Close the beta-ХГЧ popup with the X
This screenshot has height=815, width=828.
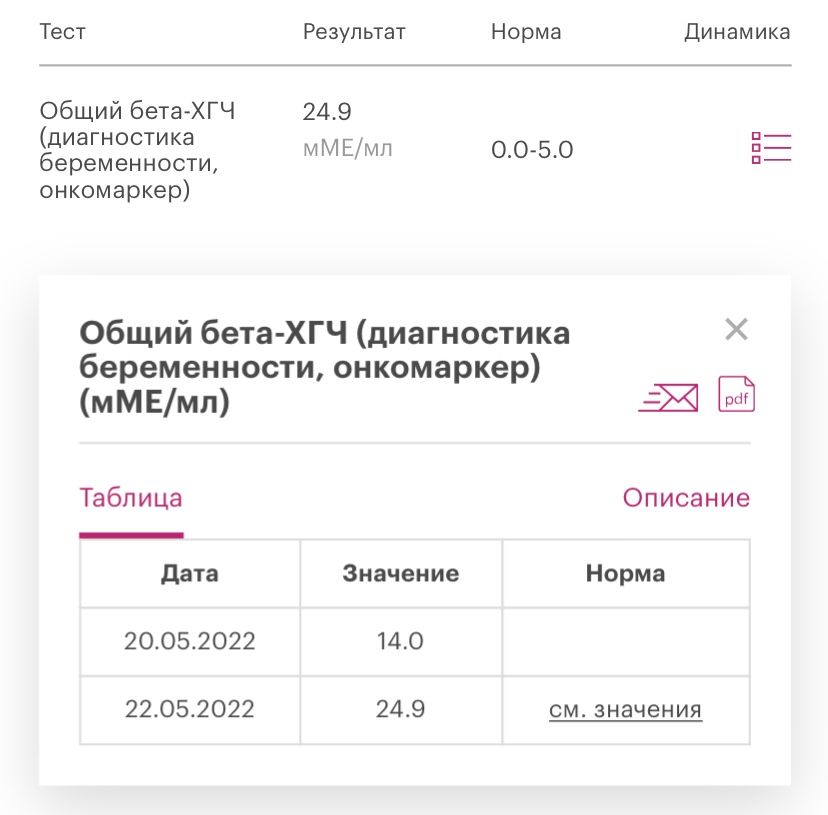pyautogui.click(x=736, y=328)
